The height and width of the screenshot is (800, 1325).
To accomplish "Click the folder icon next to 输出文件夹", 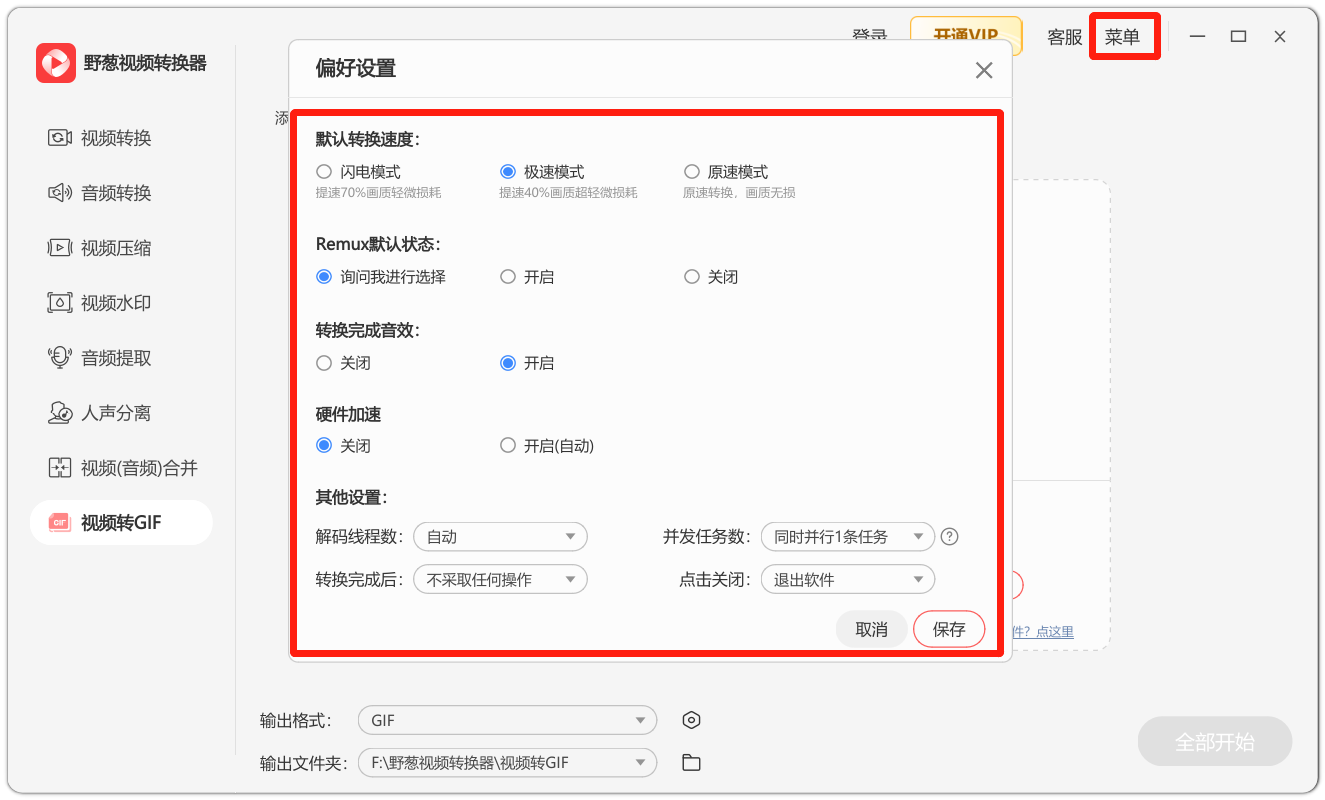I will point(691,763).
